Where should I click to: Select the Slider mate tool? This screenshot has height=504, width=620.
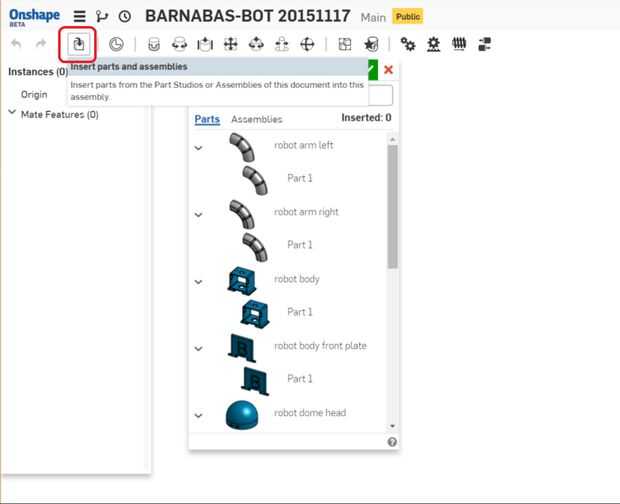coord(205,44)
